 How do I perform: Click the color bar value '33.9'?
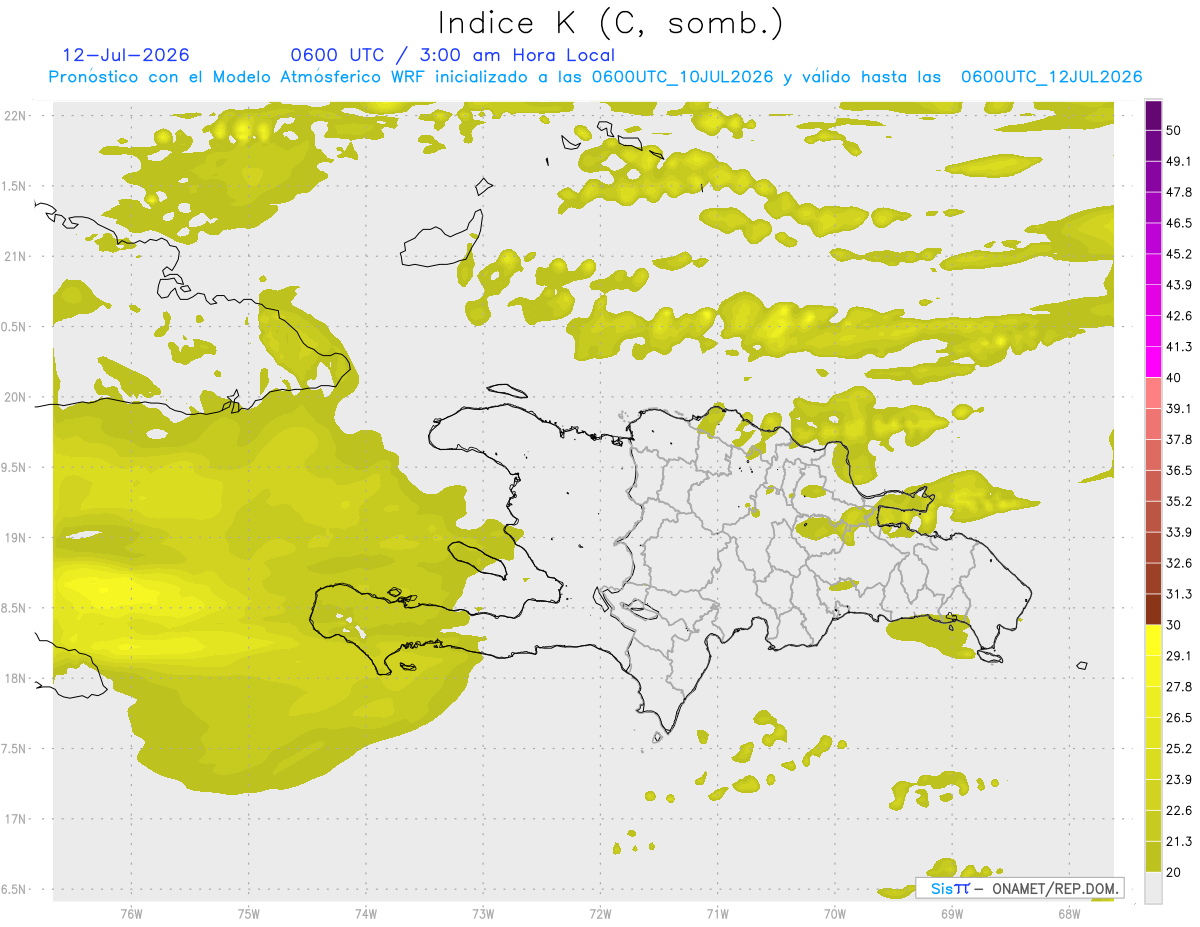[x=1179, y=532]
